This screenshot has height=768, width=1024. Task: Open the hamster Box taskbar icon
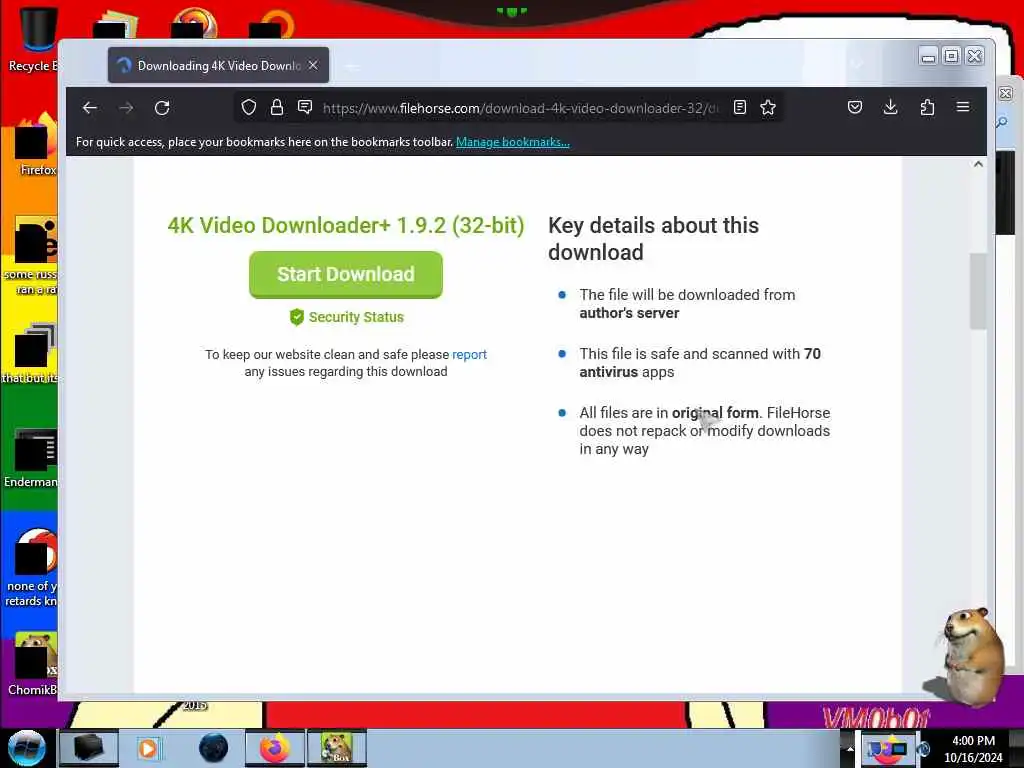click(x=337, y=748)
